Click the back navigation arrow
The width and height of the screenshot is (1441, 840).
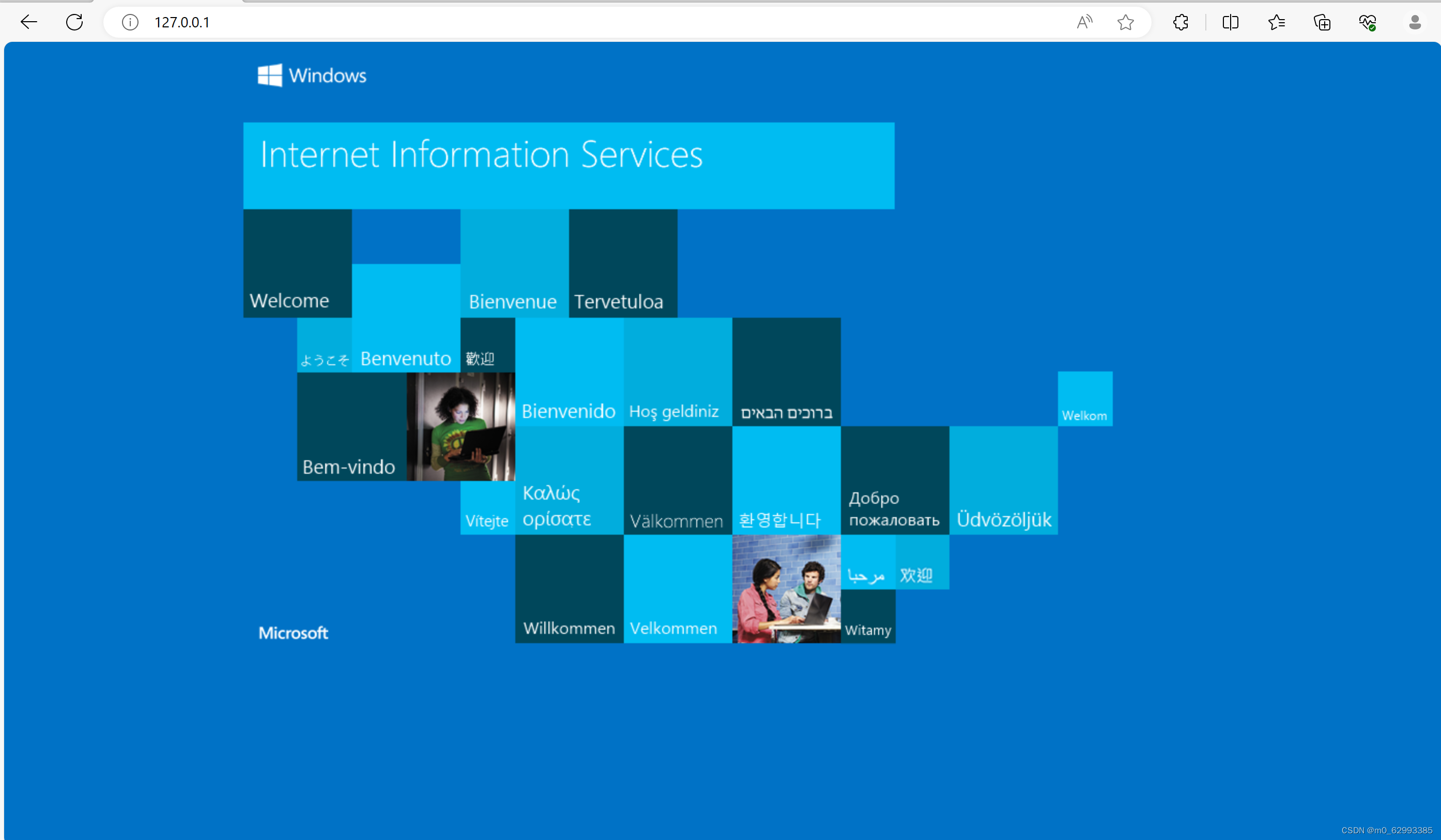coord(28,22)
